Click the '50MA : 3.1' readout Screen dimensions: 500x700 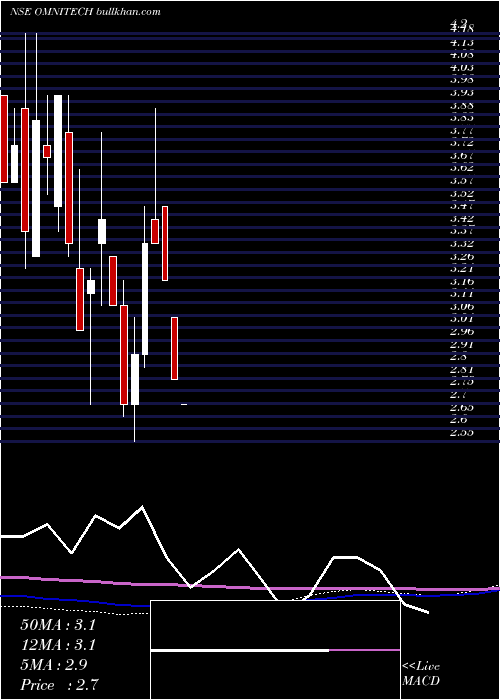58,625
